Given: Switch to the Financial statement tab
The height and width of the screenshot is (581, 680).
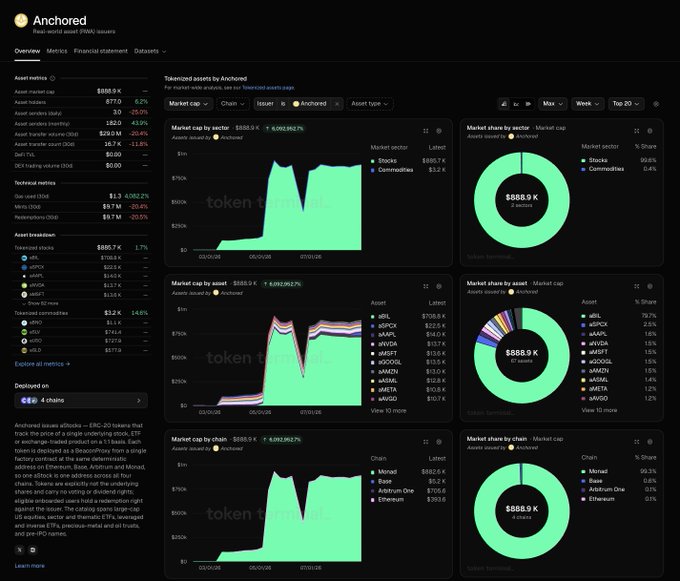Looking at the screenshot, I should (101, 51).
